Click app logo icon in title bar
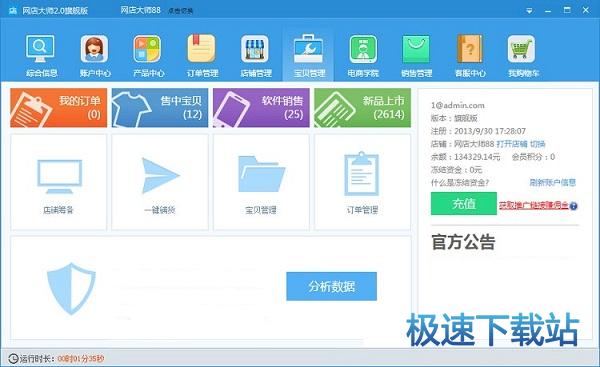 click(13, 11)
